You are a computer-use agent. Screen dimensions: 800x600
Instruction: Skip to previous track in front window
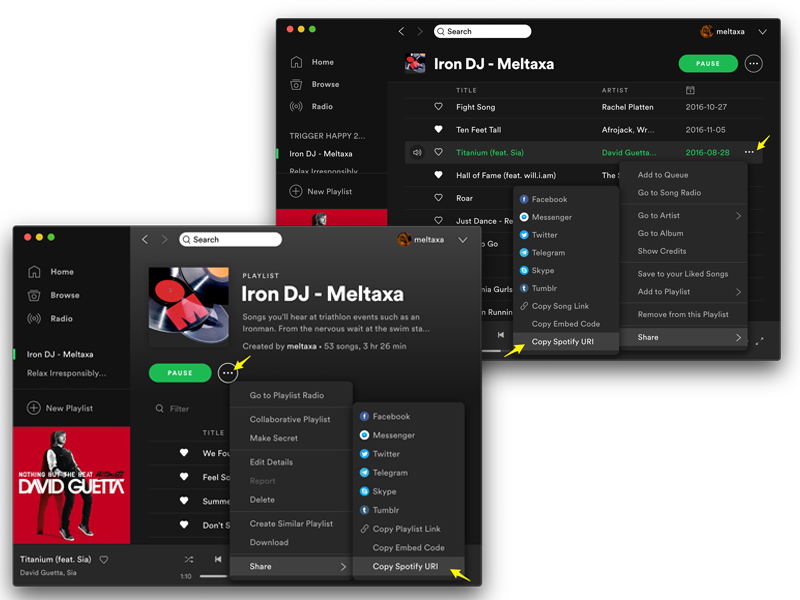click(x=218, y=559)
